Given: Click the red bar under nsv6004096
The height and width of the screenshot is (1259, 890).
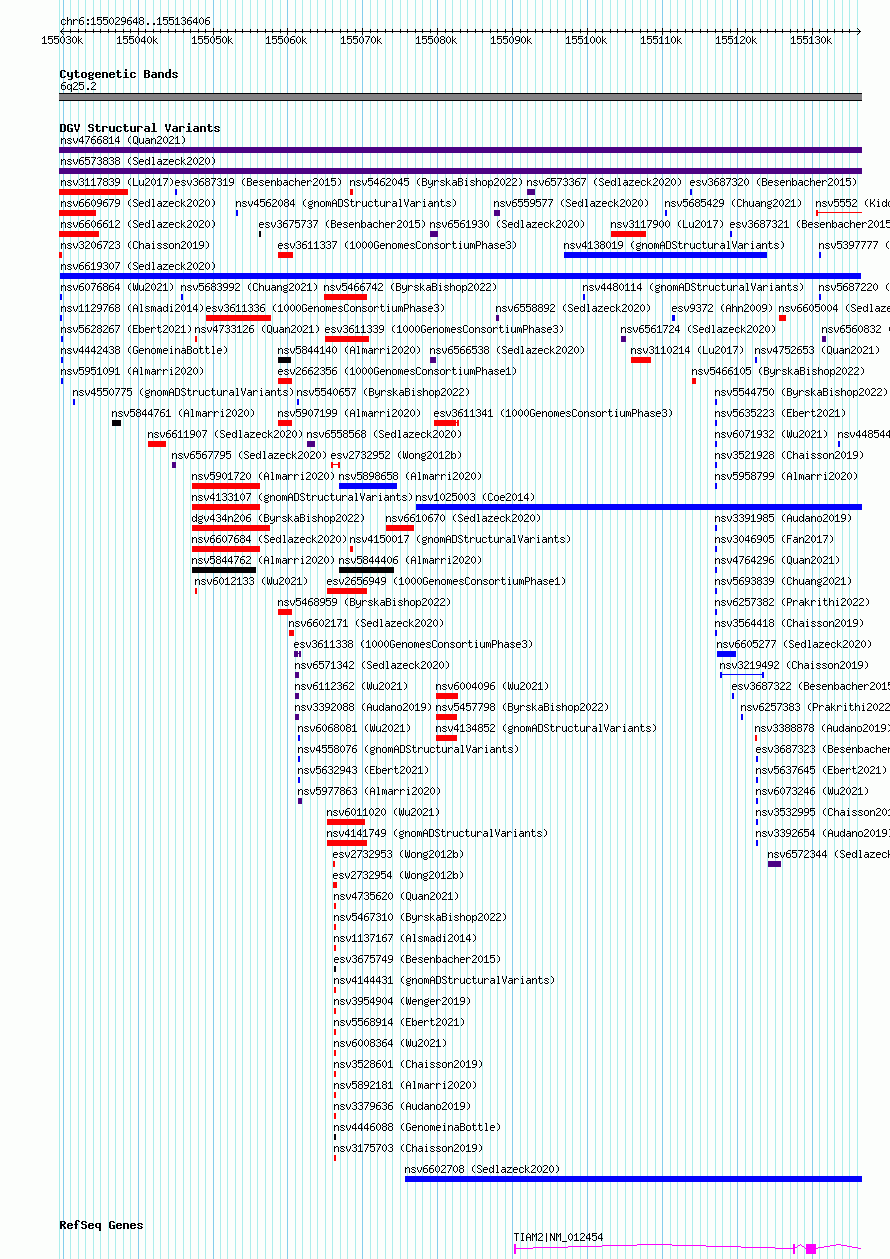Looking at the screenshot, I should tap(447, 696).
